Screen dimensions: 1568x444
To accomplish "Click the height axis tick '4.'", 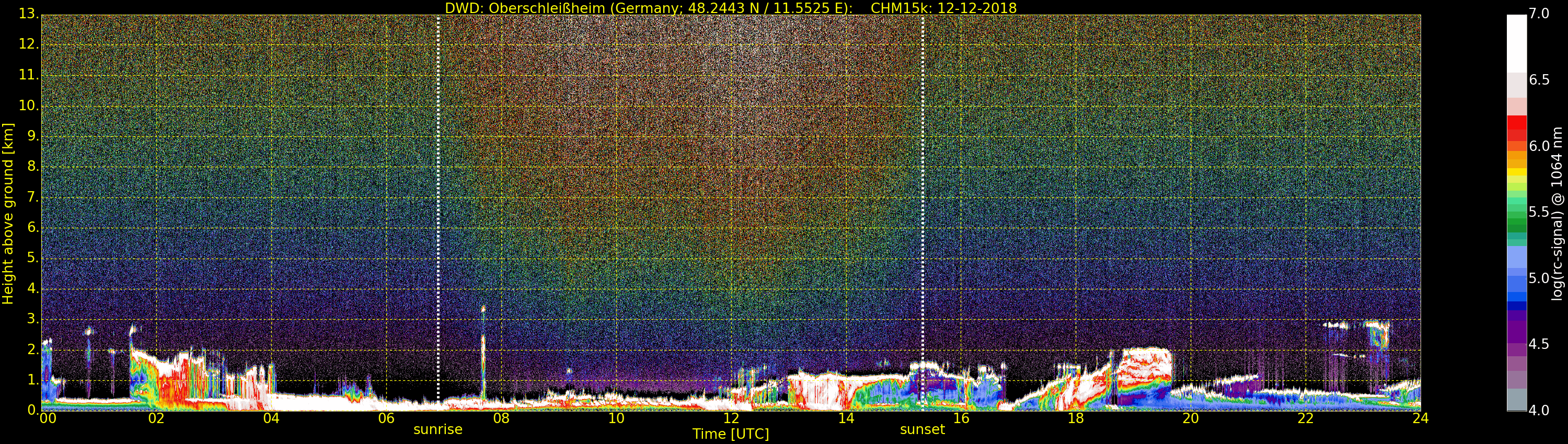I will coord(33,288).
